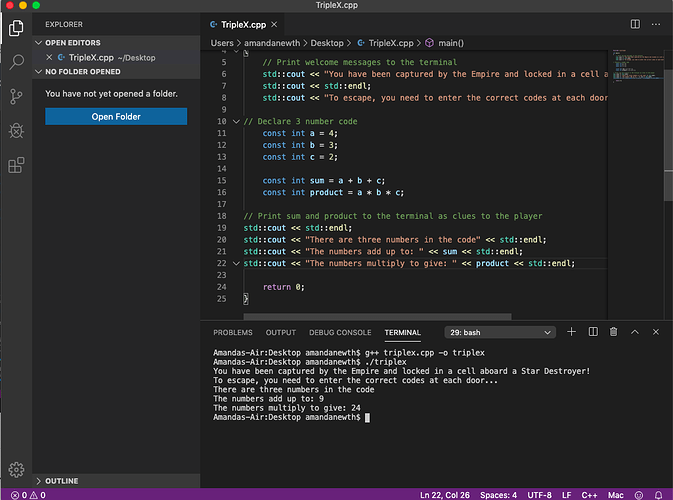This screenshot has height=500, width=673.
Task: Click line number 16 in gutter
Action: pos(221,192)
